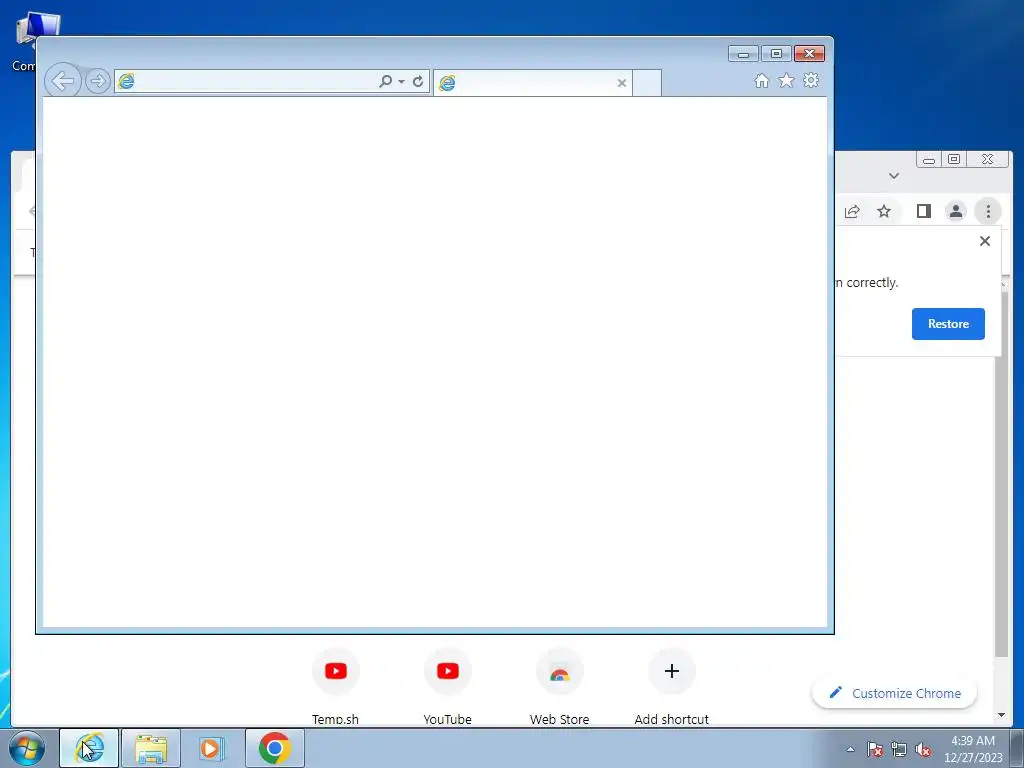Open the Internet Explorer home page
The width and height of the screenshot is (1024, 768).
[x=761, y=80]
